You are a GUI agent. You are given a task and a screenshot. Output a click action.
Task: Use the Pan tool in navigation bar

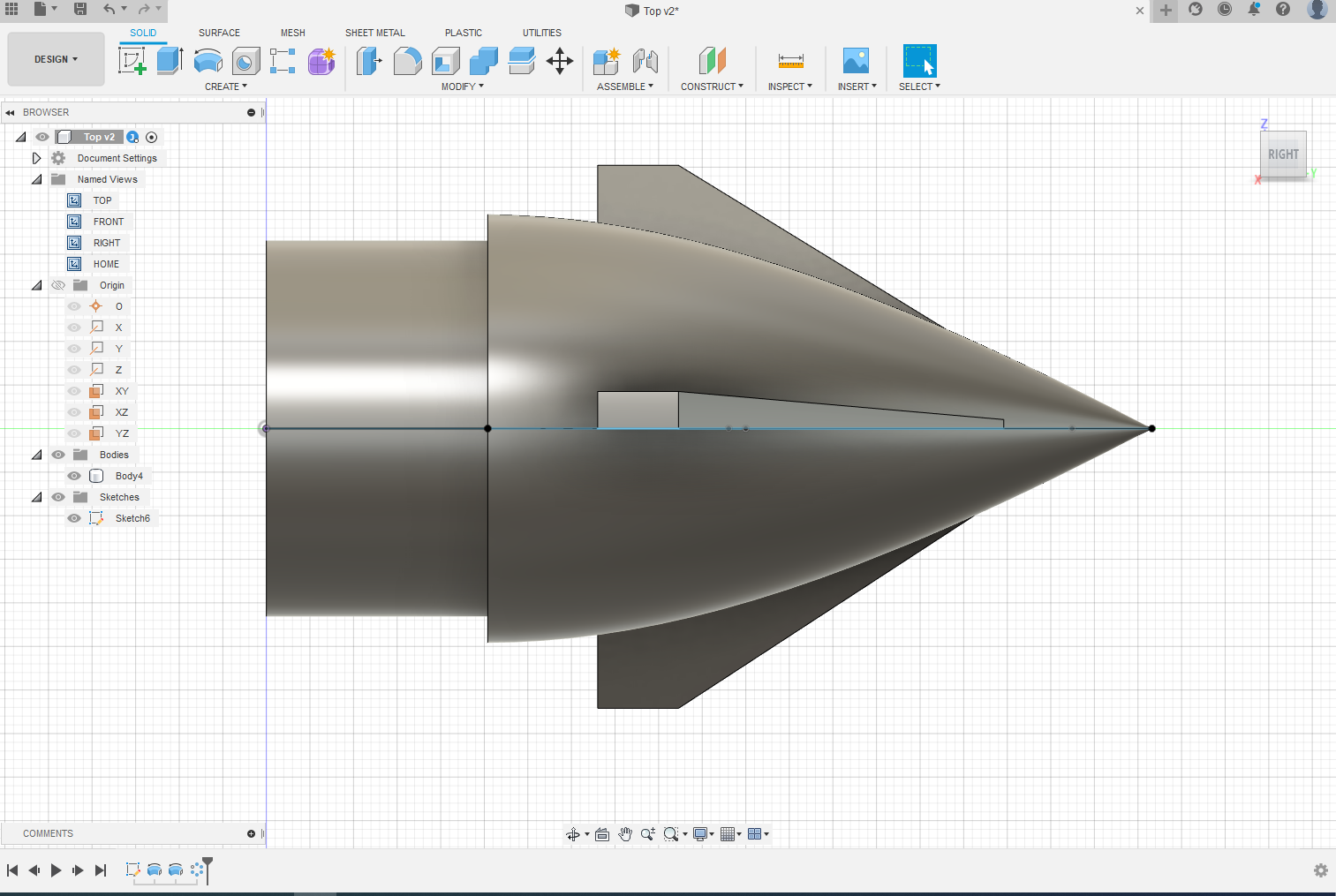(626, 833)
